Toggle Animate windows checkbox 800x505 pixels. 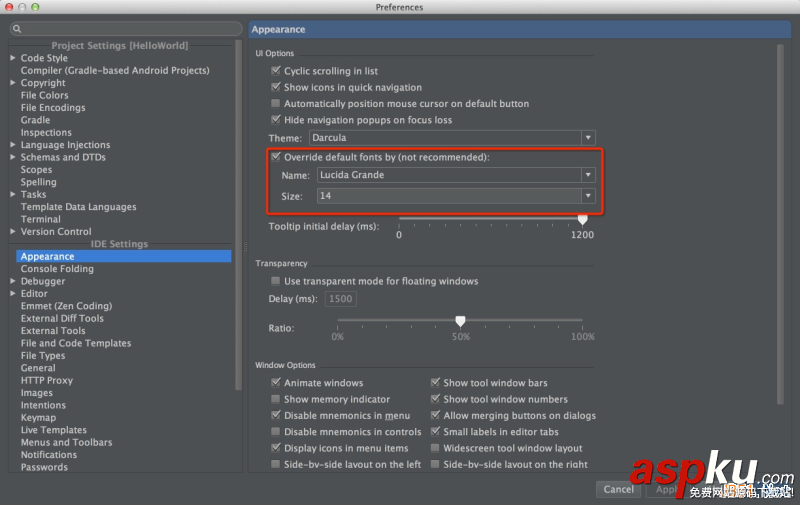(x=276, y=382)
